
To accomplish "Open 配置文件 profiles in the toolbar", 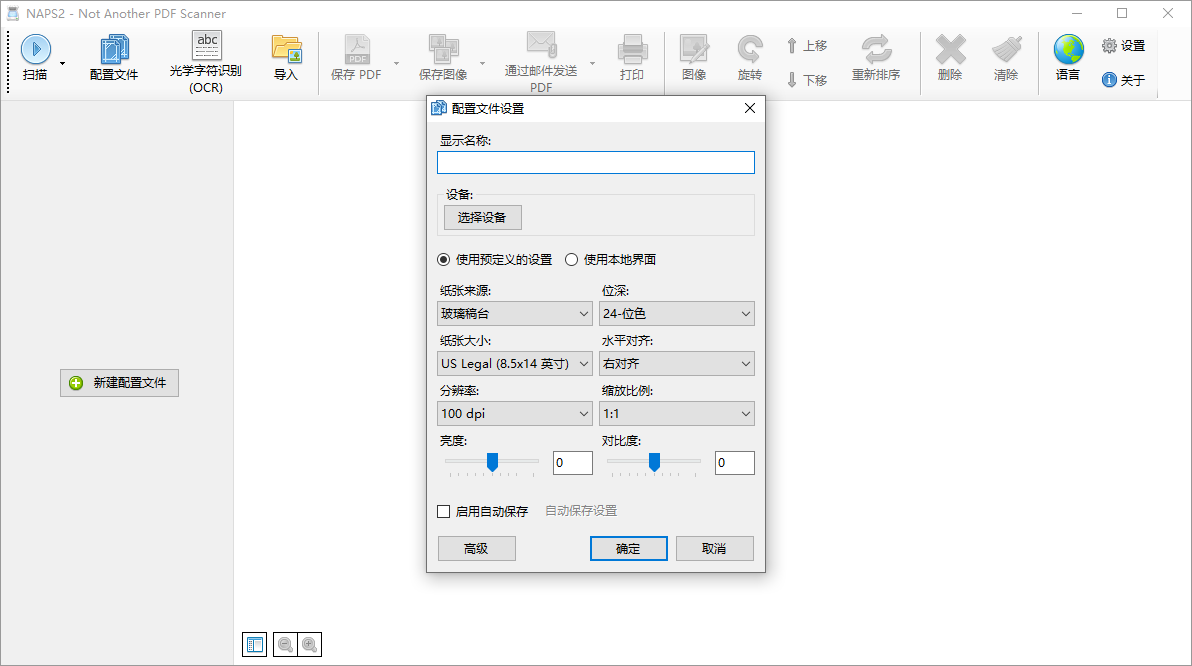I will 114,58.
